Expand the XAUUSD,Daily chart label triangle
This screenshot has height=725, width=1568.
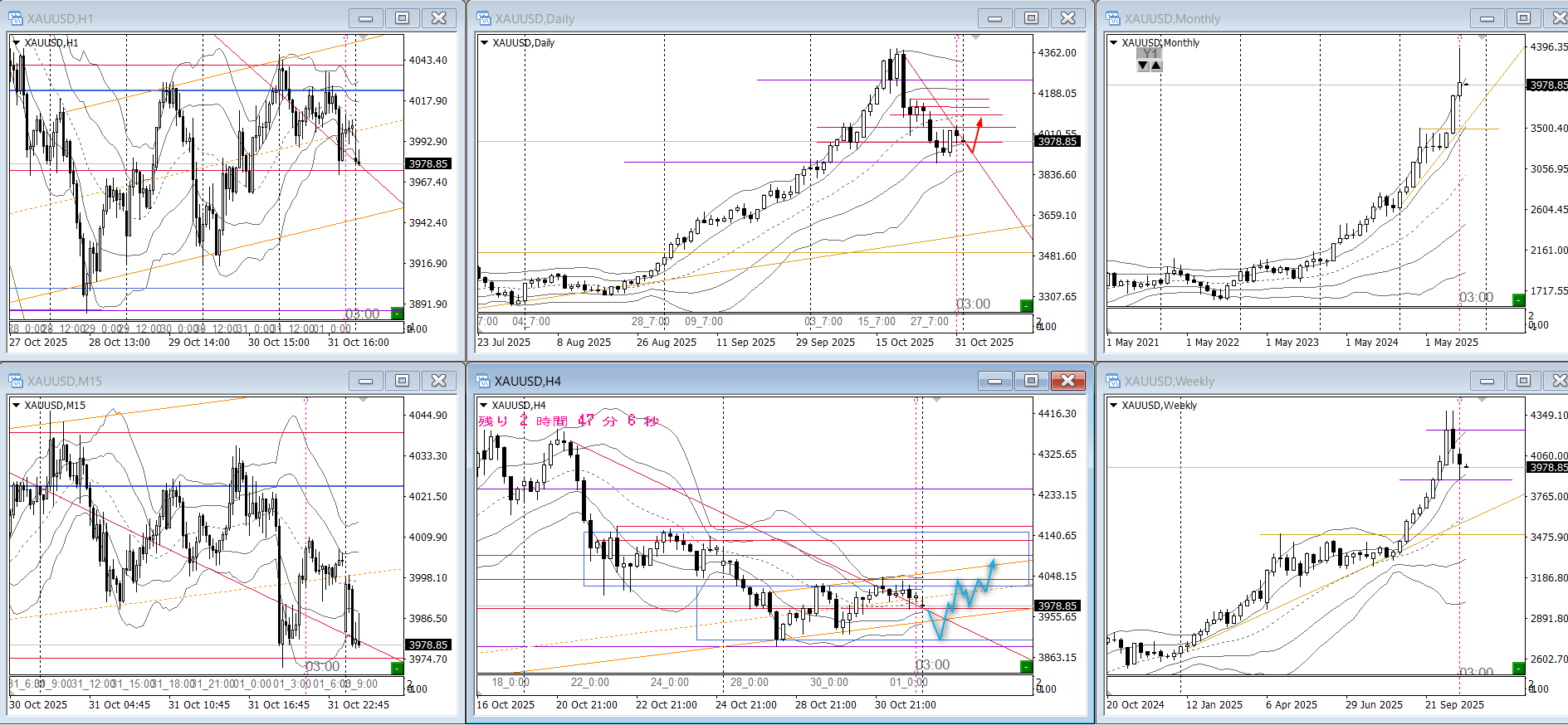click(484, 42)
